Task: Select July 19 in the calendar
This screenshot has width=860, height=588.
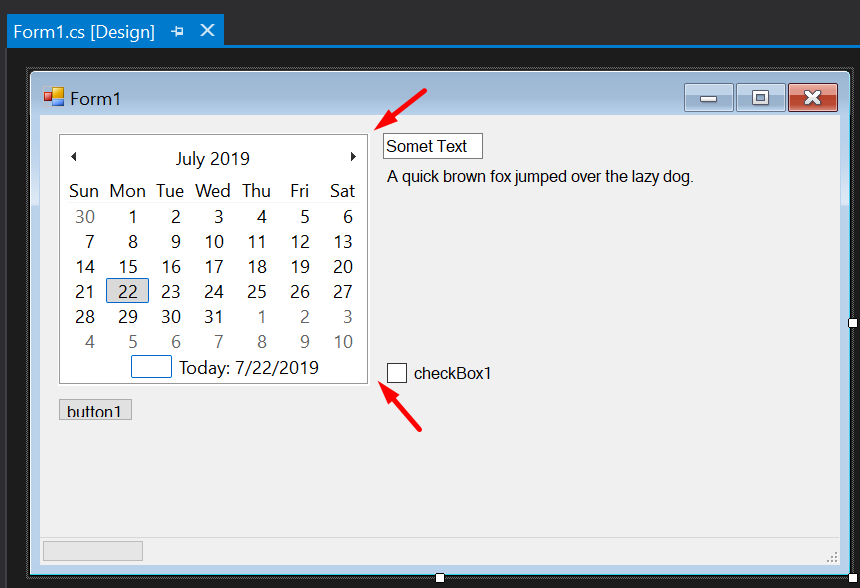Action: (300, 267)
